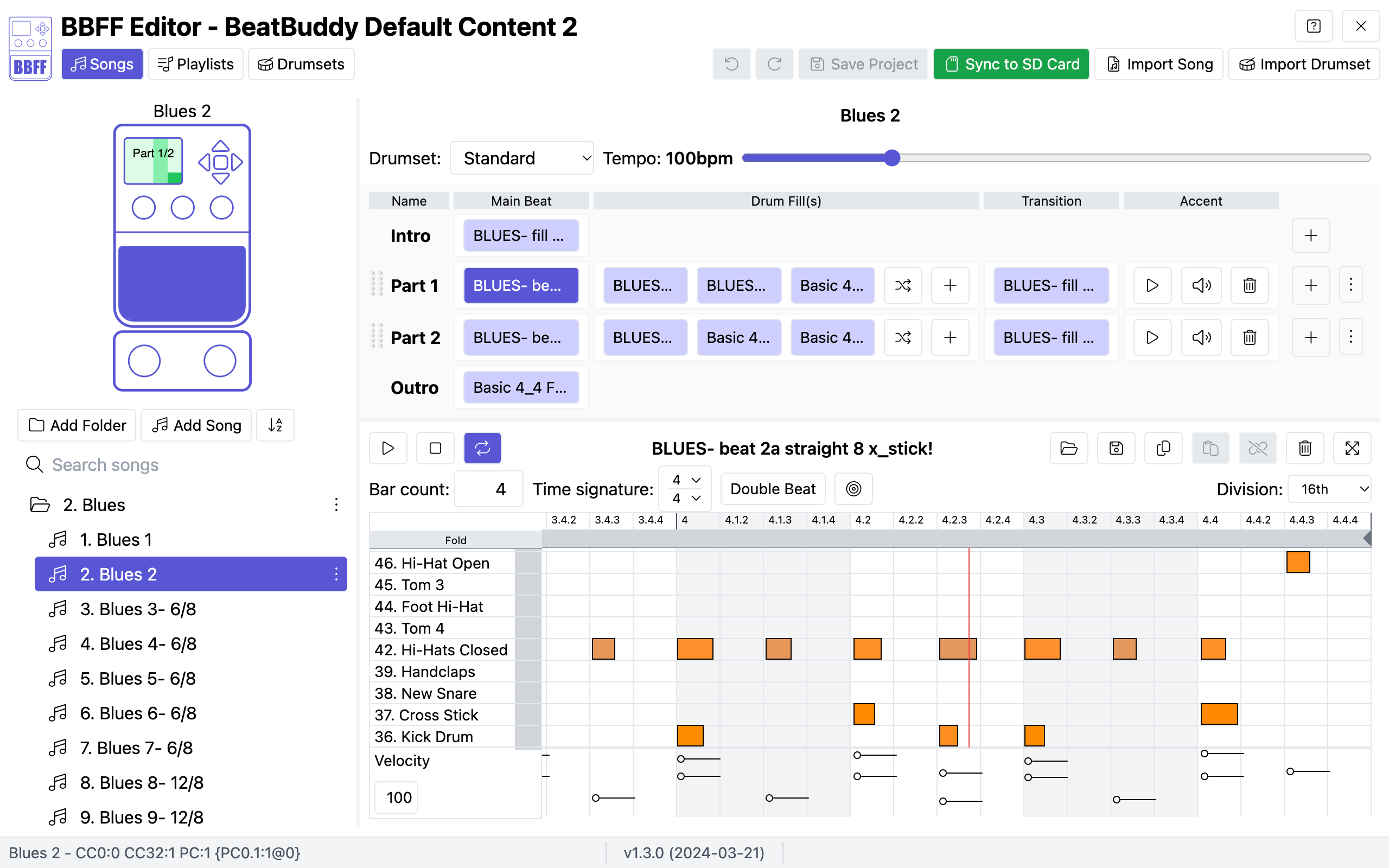
Task: Stop playback in the MIDI editor
Action: (x=435, y=448)
